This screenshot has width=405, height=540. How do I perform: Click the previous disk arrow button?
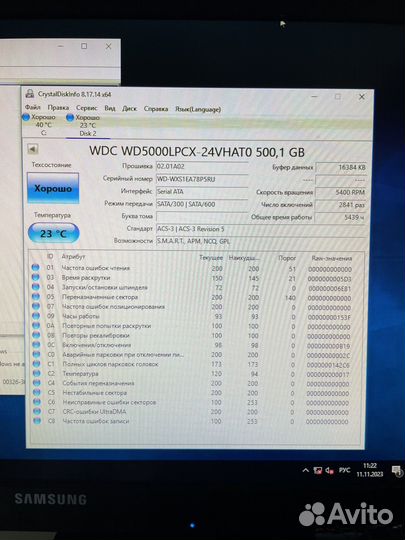coord(32,149)
